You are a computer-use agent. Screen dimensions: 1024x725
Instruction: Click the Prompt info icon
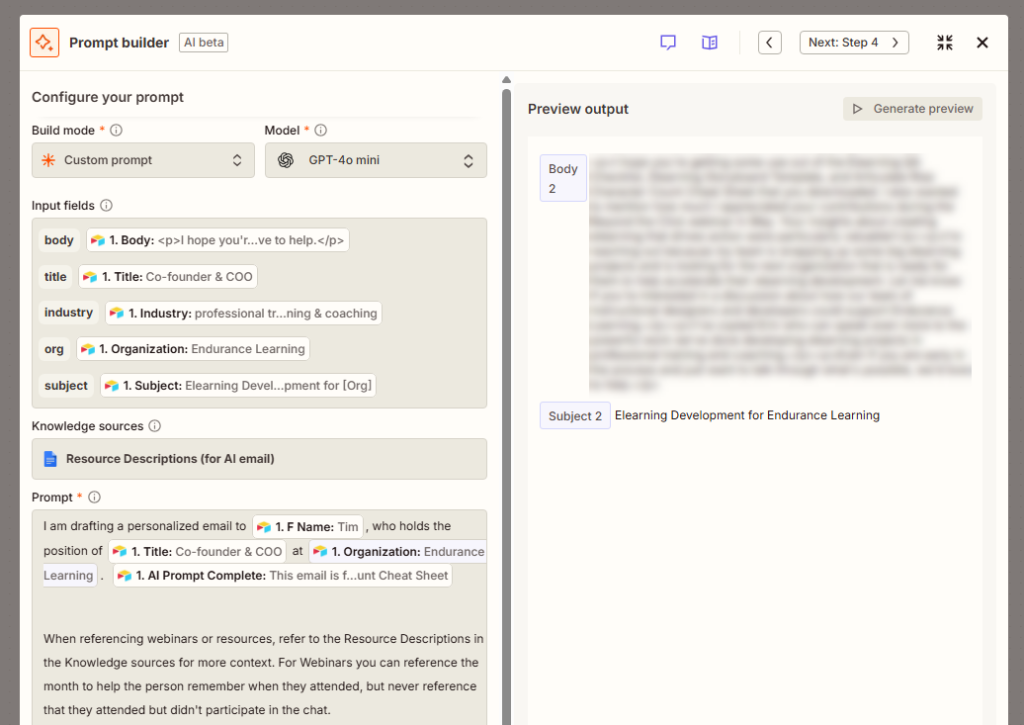tap(95, 497)
